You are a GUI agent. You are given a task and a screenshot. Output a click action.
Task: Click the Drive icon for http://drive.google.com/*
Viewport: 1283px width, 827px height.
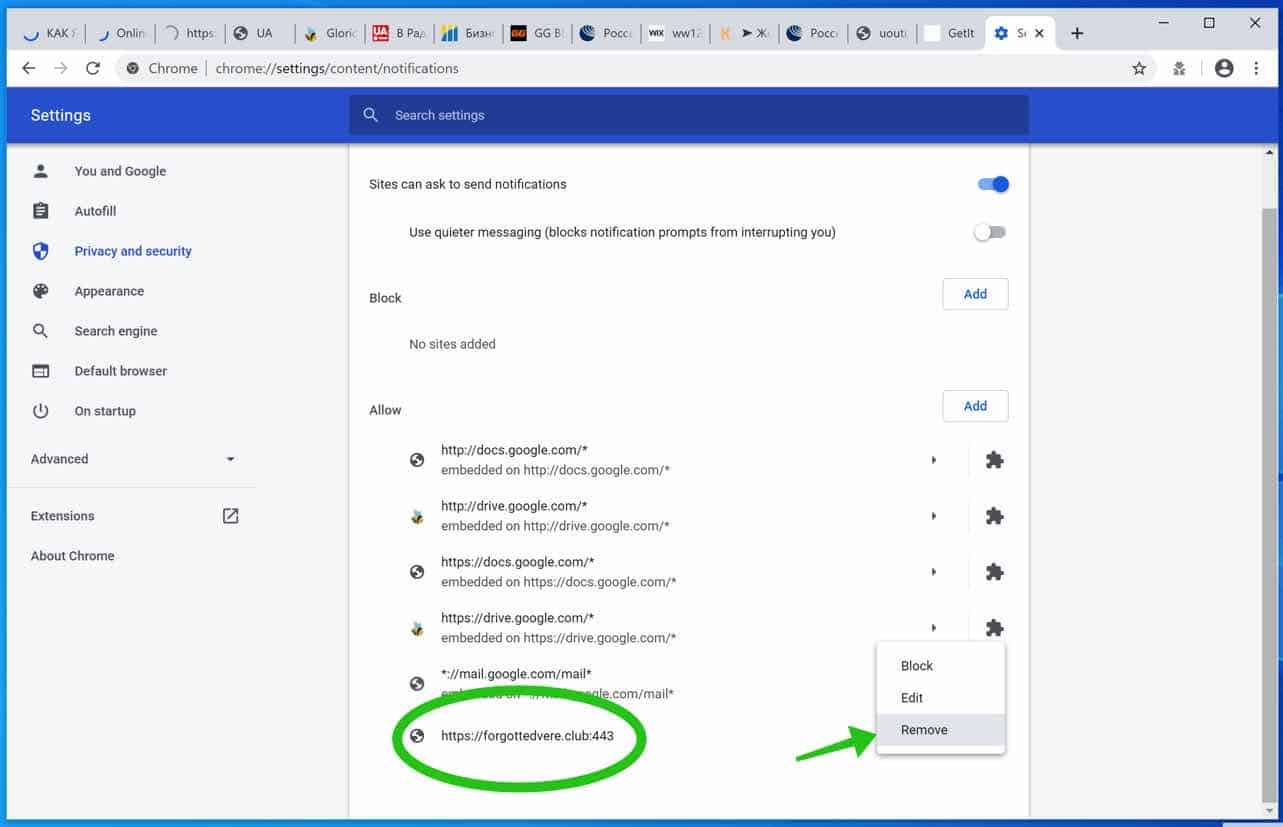pos(417,516)
